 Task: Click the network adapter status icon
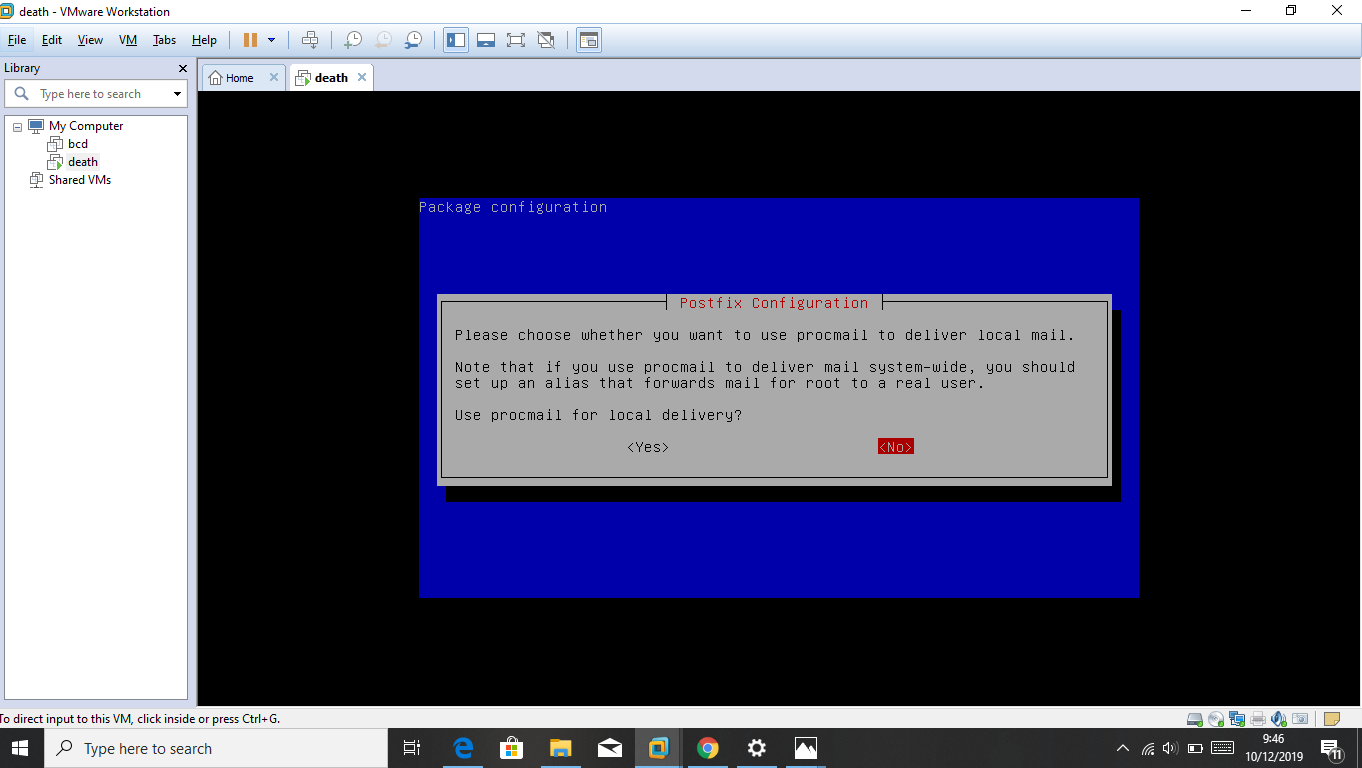[x=1237, y=719]
